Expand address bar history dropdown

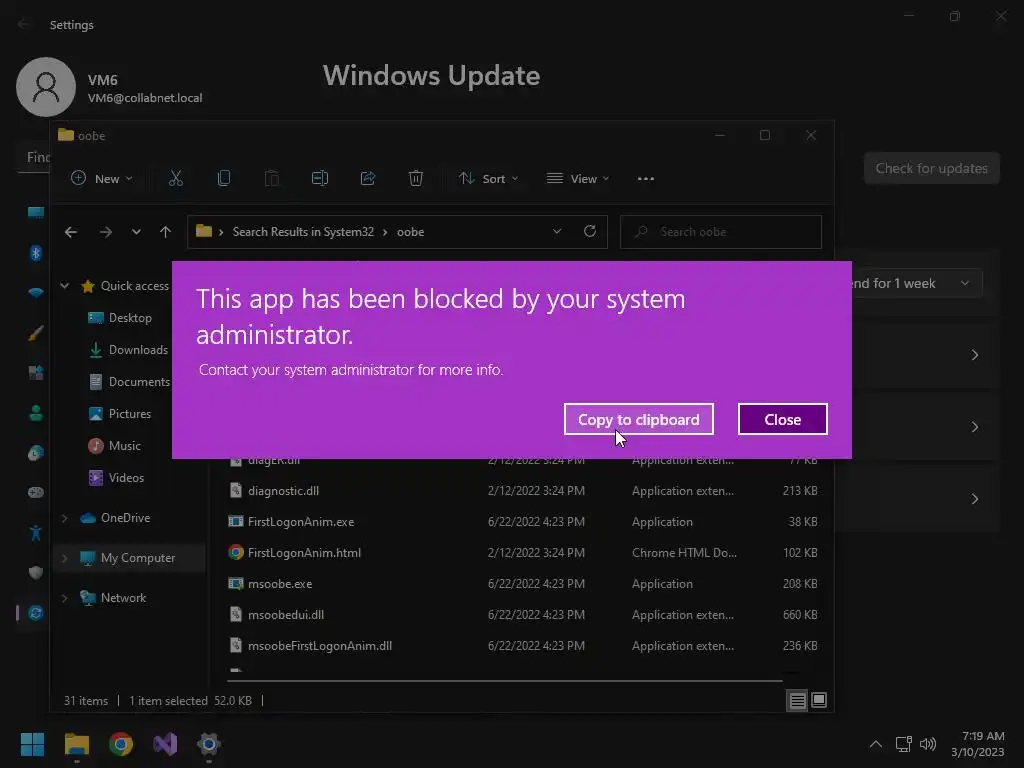click(x=557, y=231)
